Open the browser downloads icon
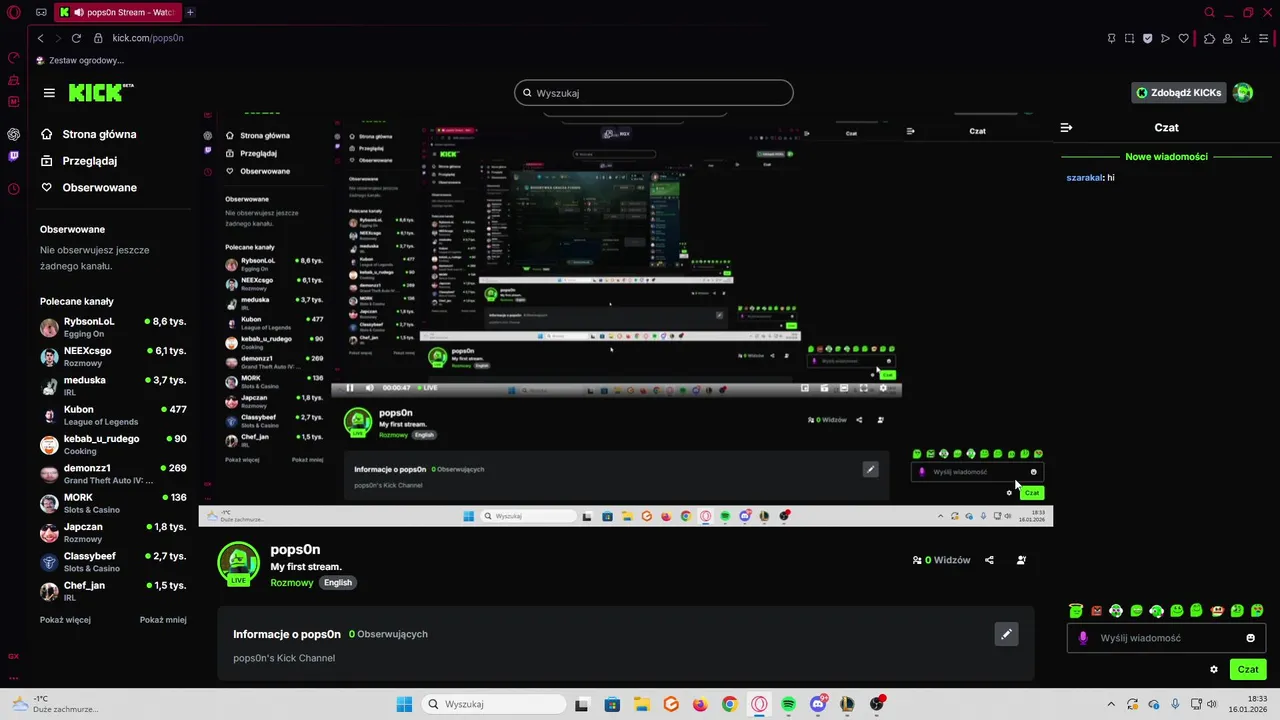Image resolution: width=1280 pixels, height=720 pixels. pos(1246,38)
